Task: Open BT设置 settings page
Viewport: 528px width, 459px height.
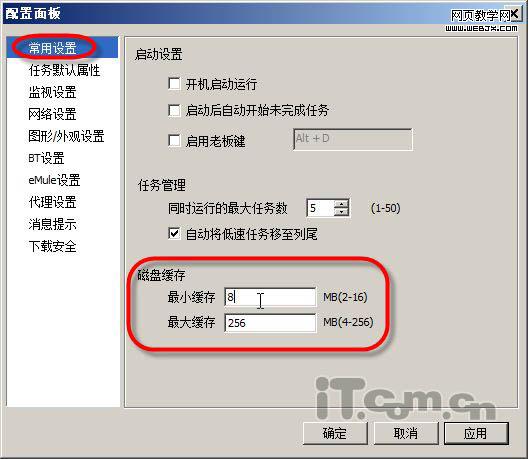Action: pos(46,158)
